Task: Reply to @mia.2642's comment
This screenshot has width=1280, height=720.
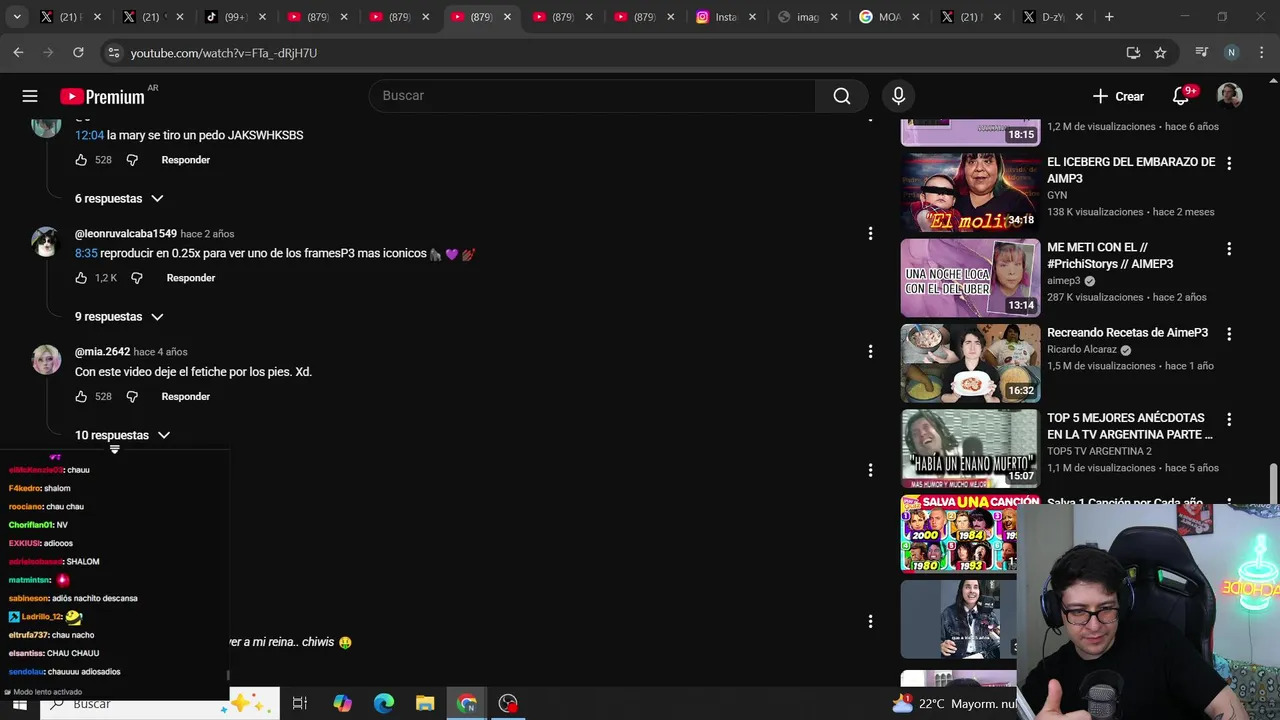Action: coord(186,397)
